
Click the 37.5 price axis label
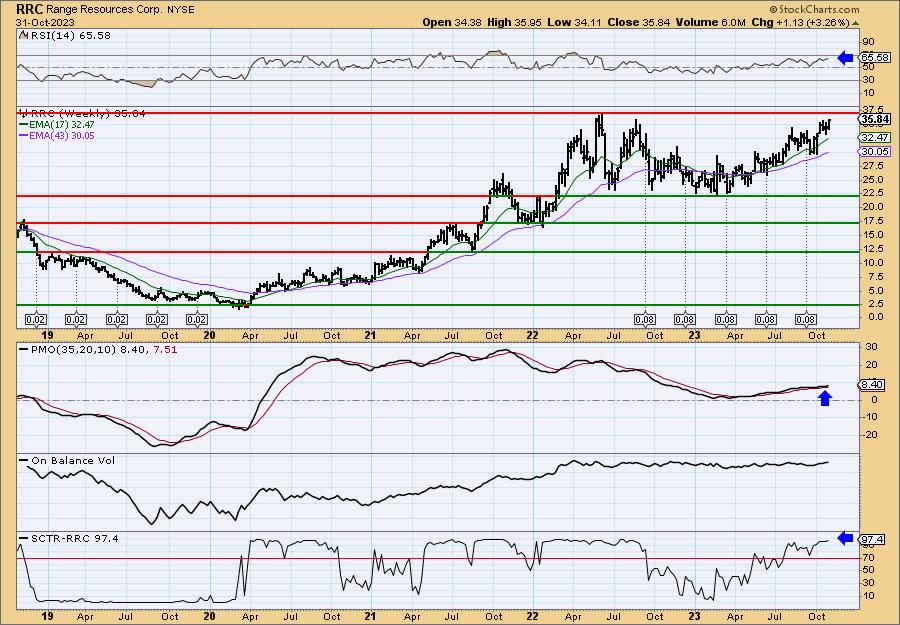[872, 109]
